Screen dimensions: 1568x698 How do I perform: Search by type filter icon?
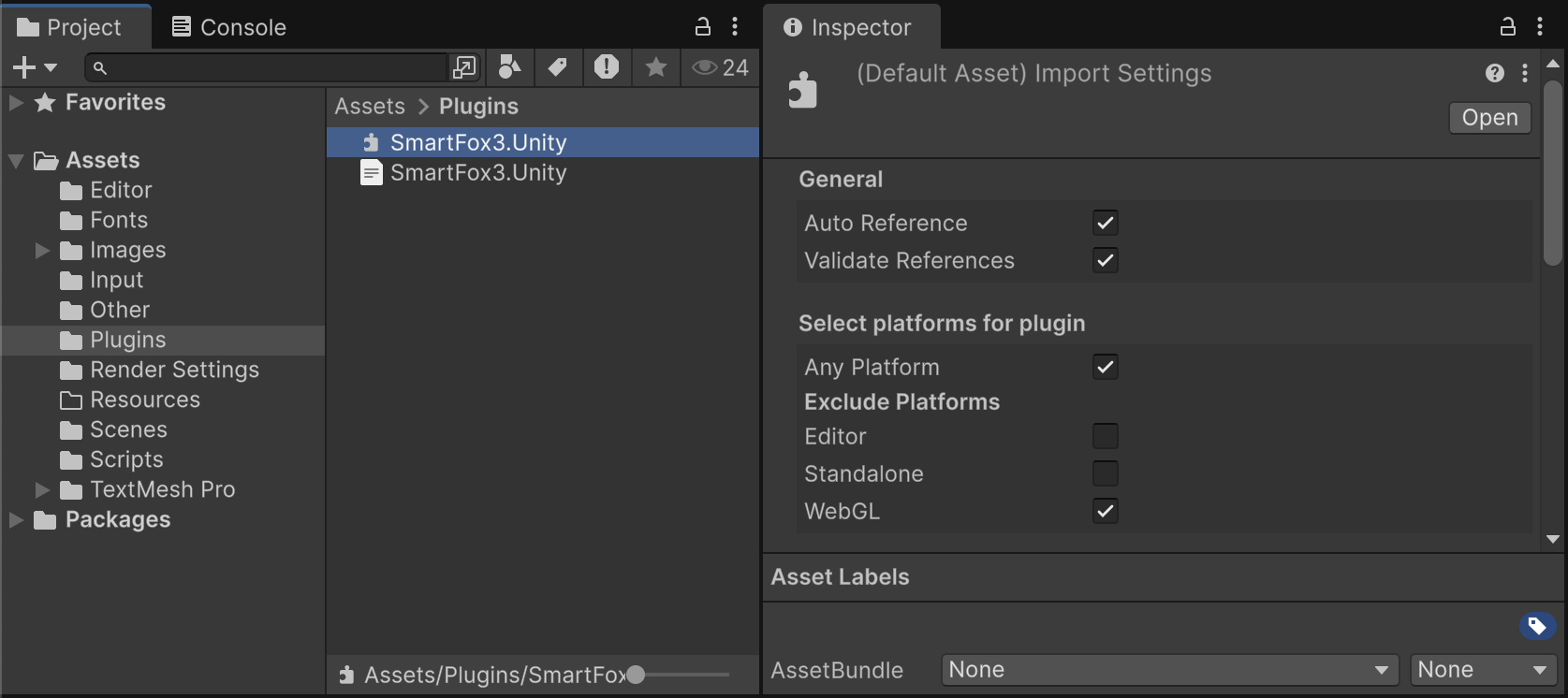(x=509, y=67)
